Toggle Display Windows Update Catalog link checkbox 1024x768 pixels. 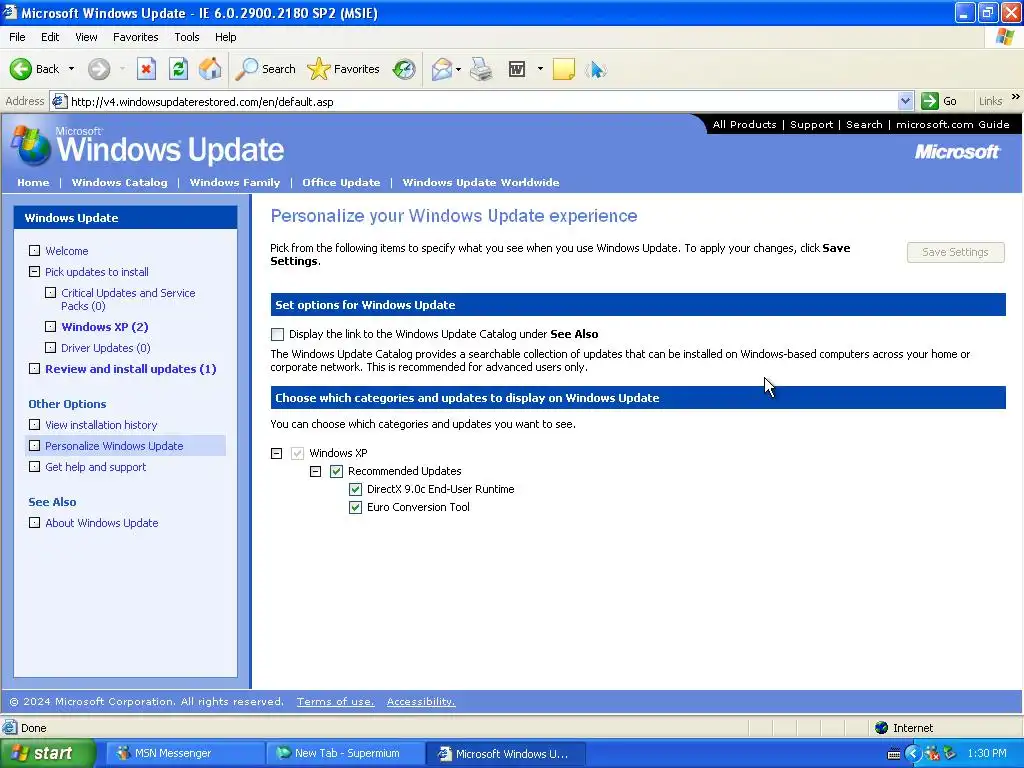tap(278, 334)
